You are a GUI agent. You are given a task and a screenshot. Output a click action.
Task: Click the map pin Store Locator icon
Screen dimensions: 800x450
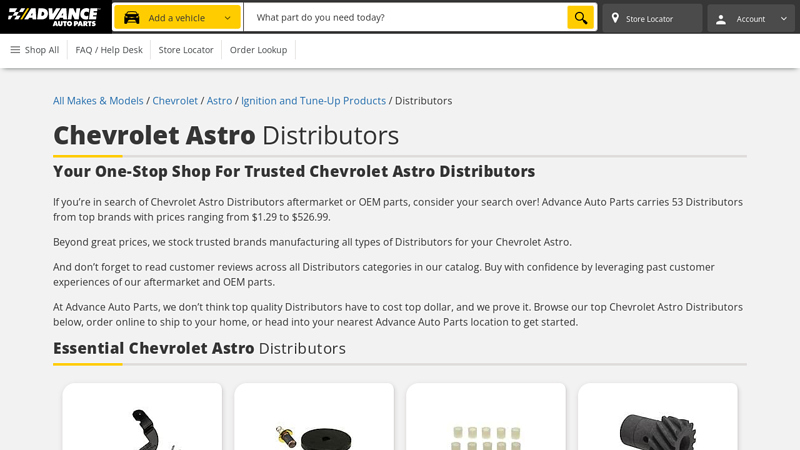click(x=615, y=18)
